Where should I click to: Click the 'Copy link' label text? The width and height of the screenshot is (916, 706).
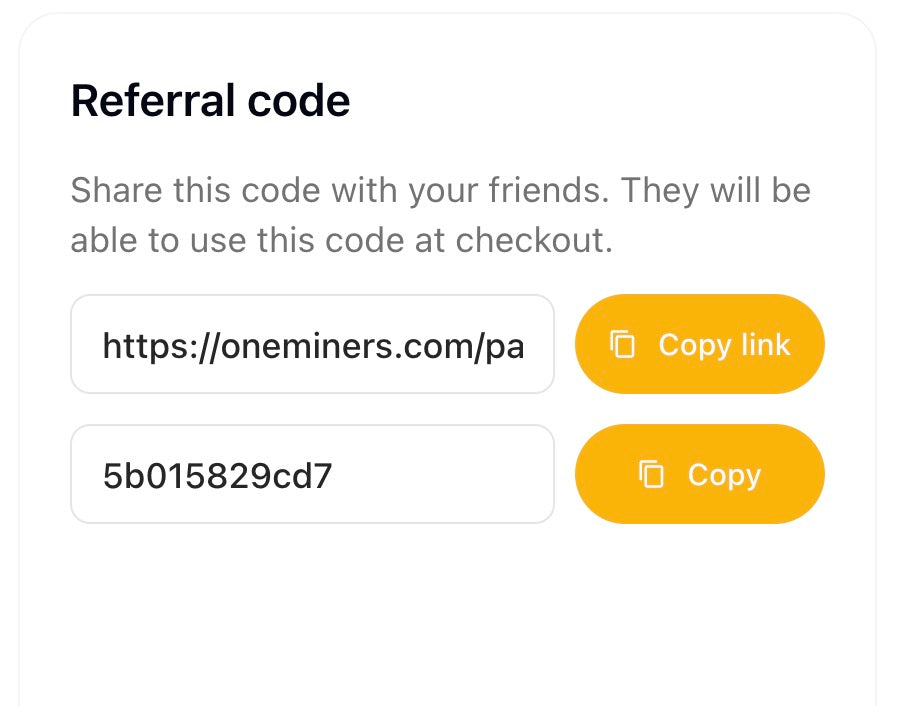click(x=724, y=345)
